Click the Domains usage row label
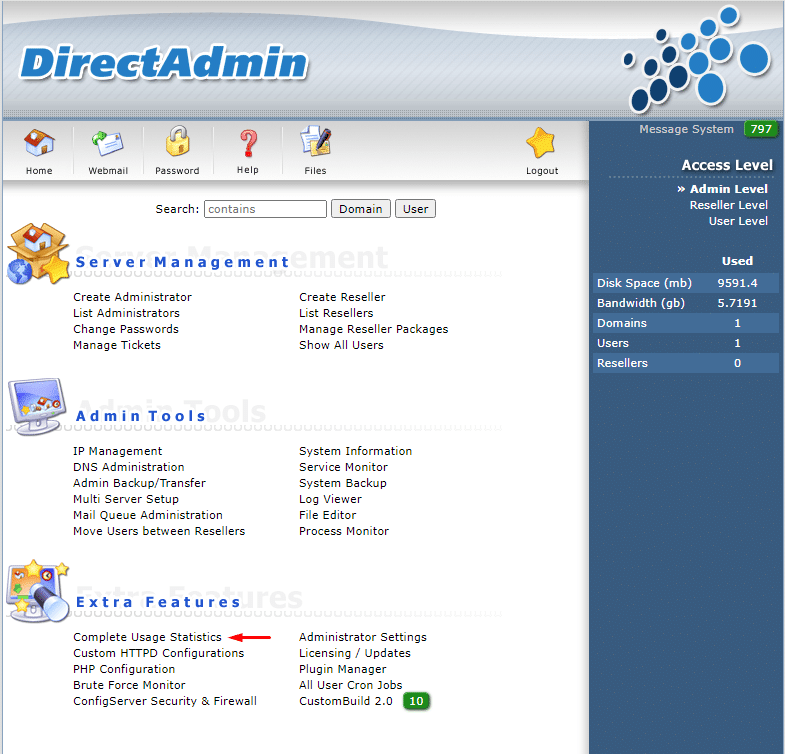Image resolution: width=785 pixels, height=754 pixels. (622, 323)
